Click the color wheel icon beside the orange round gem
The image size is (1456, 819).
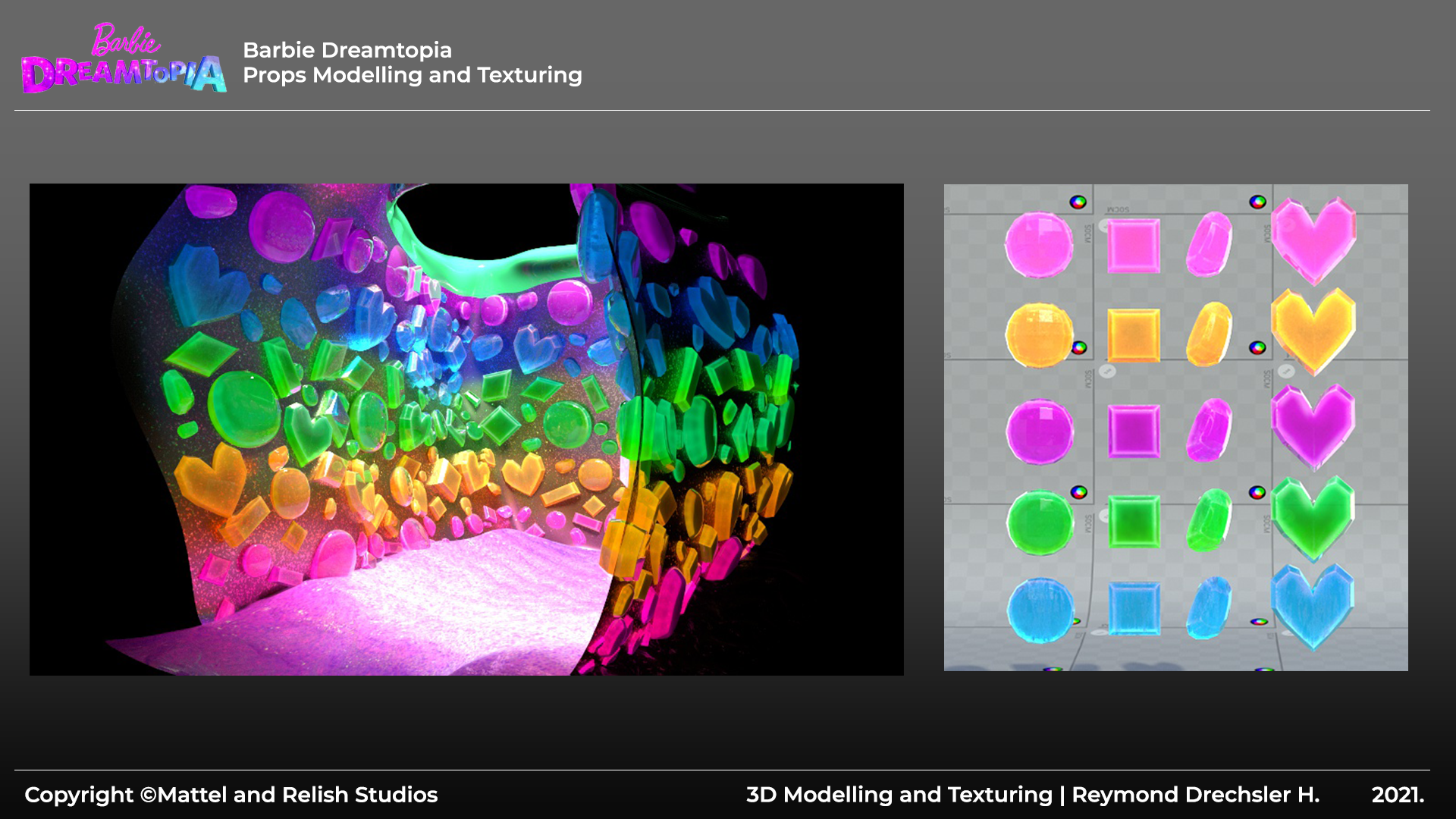click(x=1079, y=347)
